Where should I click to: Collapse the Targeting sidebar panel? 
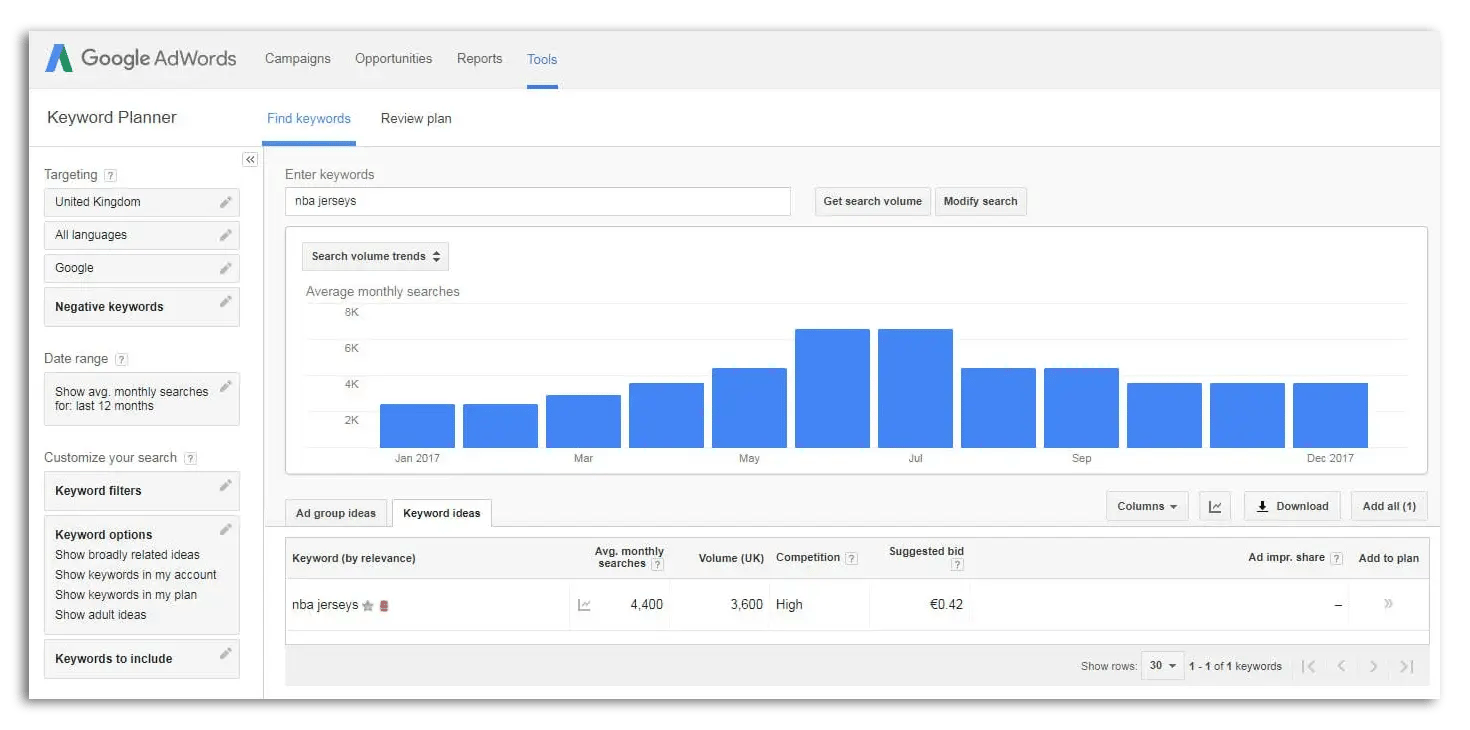[250, 159]
